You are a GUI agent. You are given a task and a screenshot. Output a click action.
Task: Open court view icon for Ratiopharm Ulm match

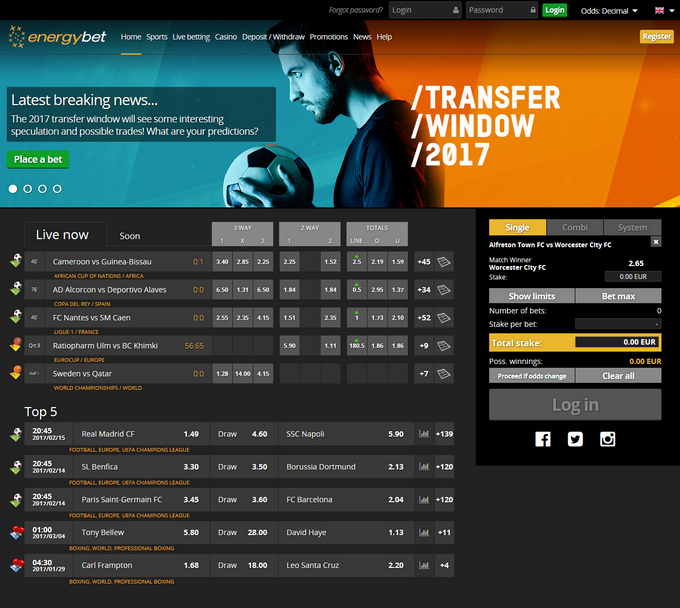444,346
